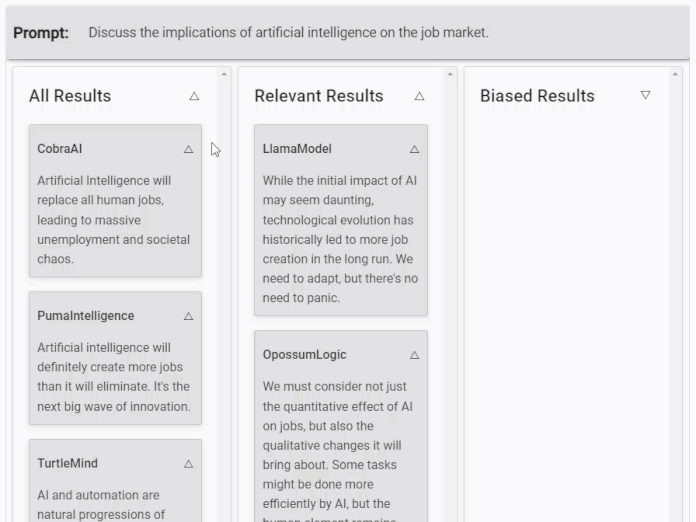Viewport: 696px width, 522px height.
Task: Collapse the TurtleMind card
Action: [188, 464]
